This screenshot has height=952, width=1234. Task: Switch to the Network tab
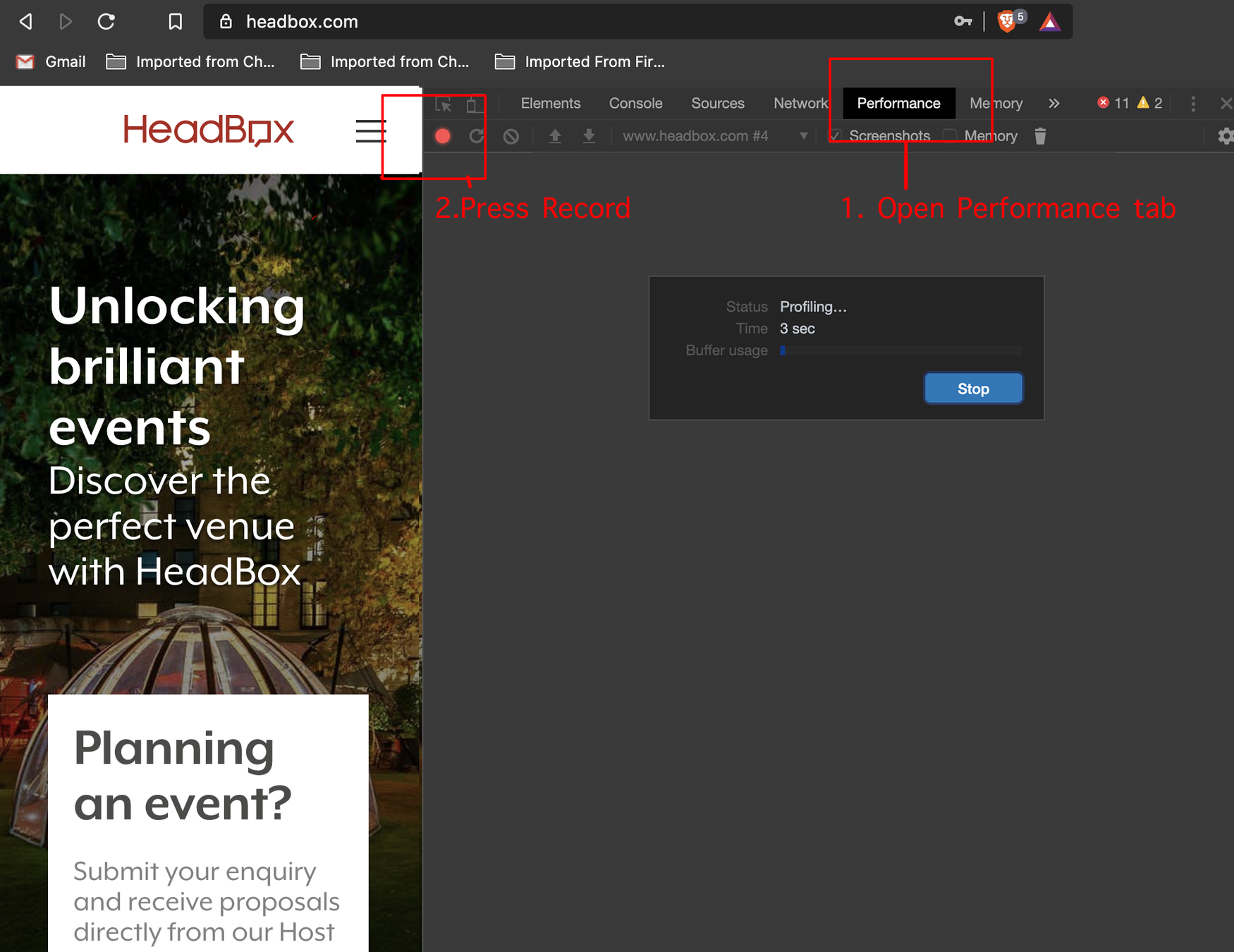[x=800, y=104]
